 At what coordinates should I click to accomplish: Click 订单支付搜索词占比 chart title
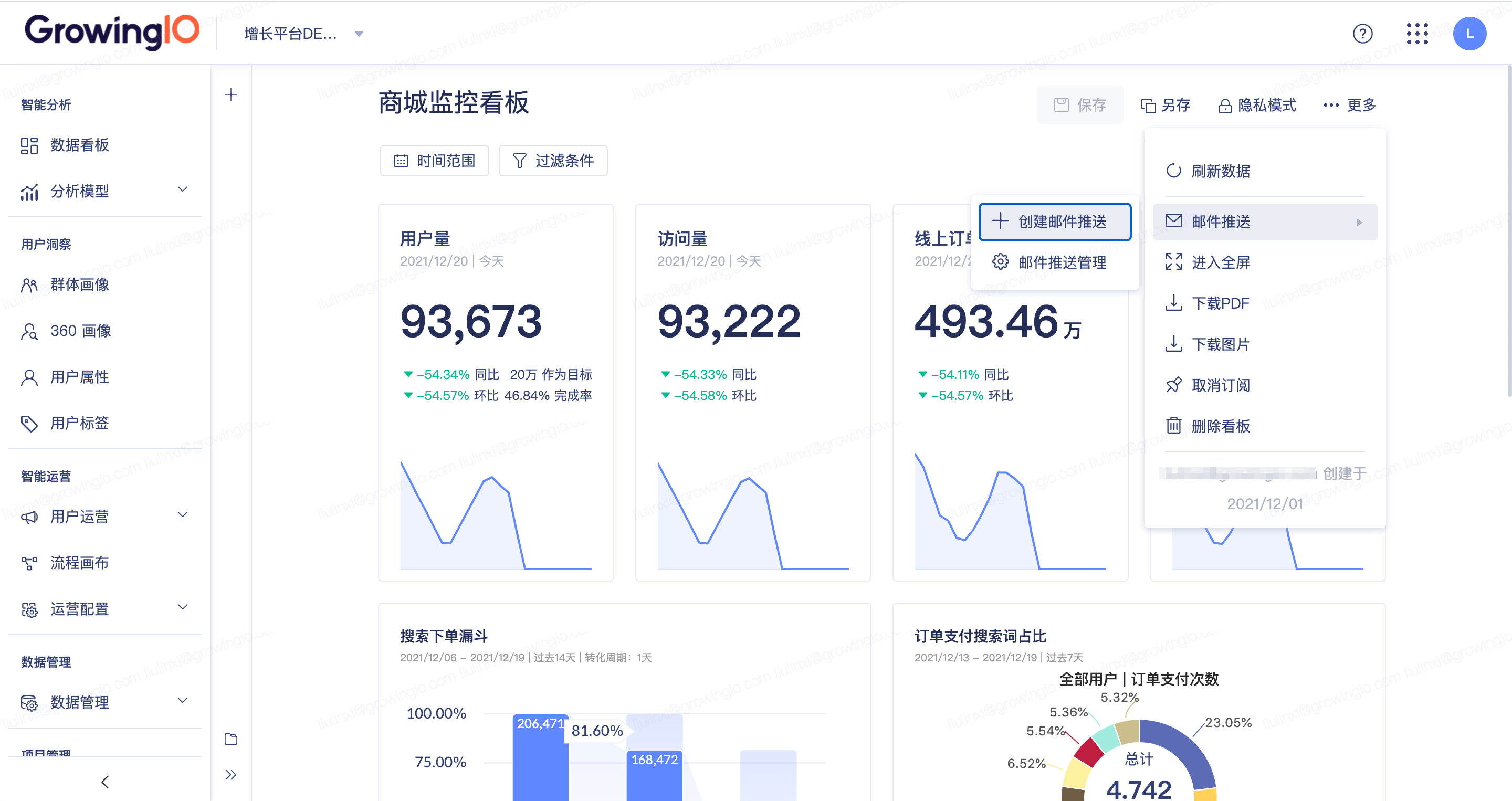980,636
